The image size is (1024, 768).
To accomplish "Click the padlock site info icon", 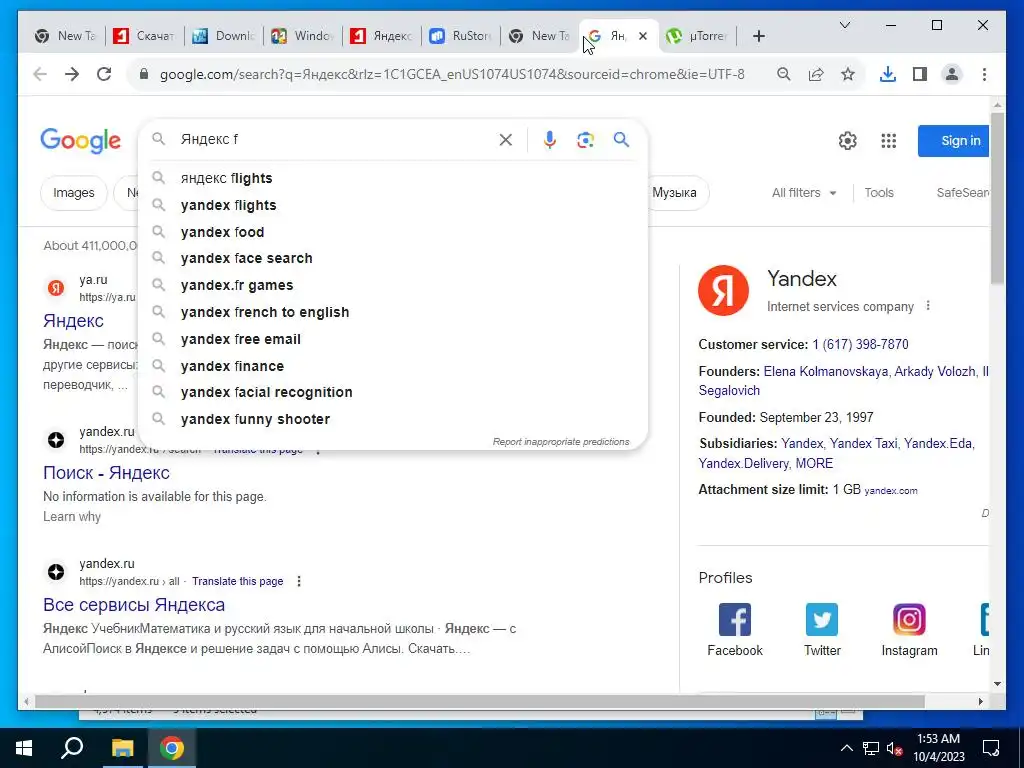I will pos(144,74).
